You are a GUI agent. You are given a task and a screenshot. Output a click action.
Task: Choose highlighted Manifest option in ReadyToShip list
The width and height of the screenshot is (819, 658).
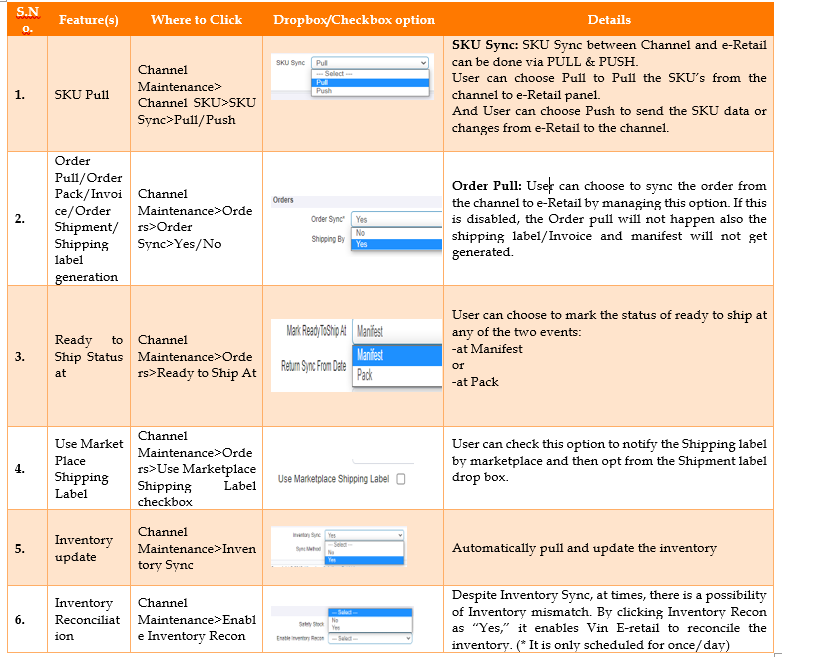[397, 355]
